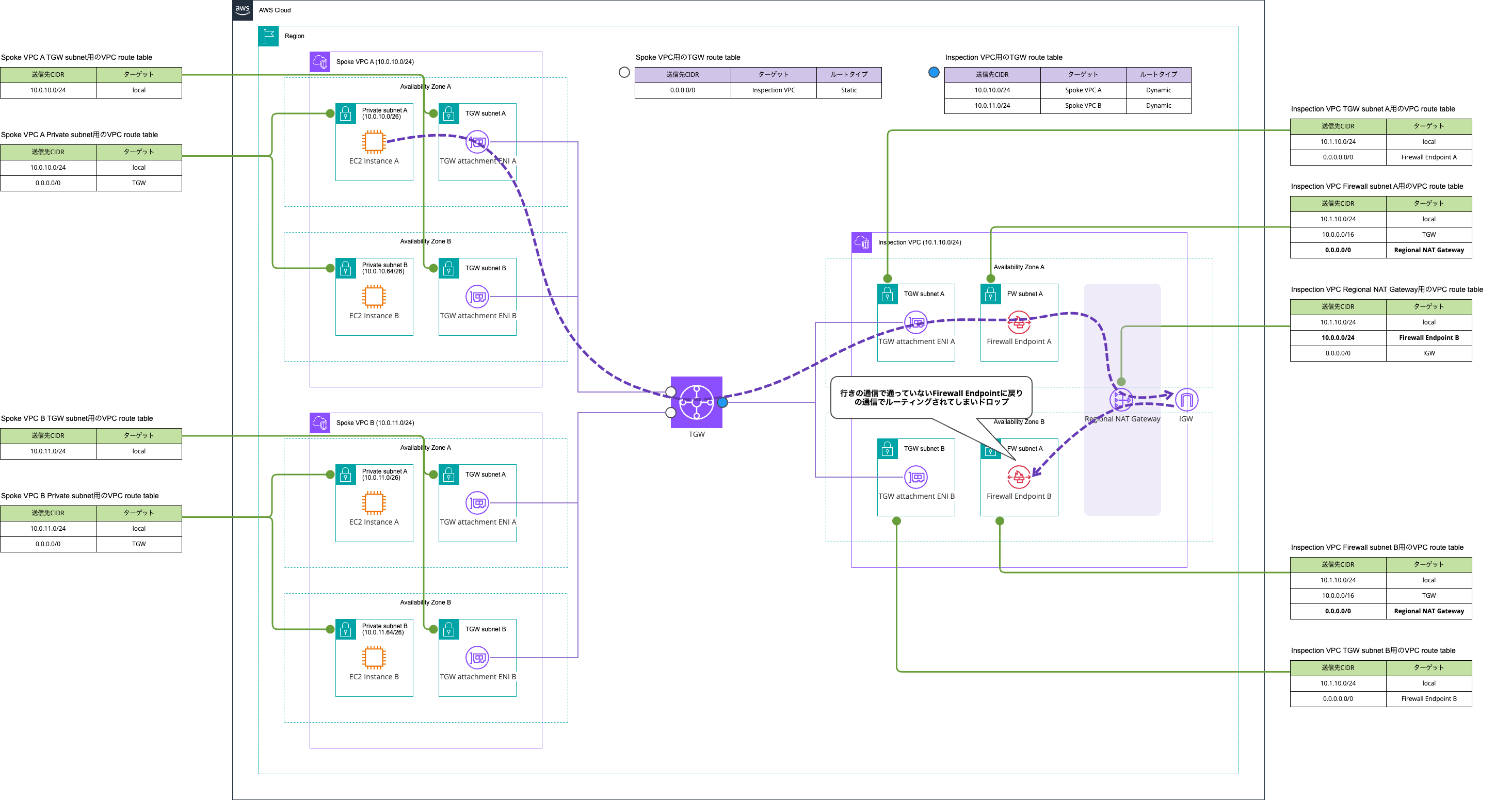Screen dimensions: 1512x800
Task: Click 'ルートタイプ' header in Spoke VPC TGW route table
Action: click(x=849, y=74)
